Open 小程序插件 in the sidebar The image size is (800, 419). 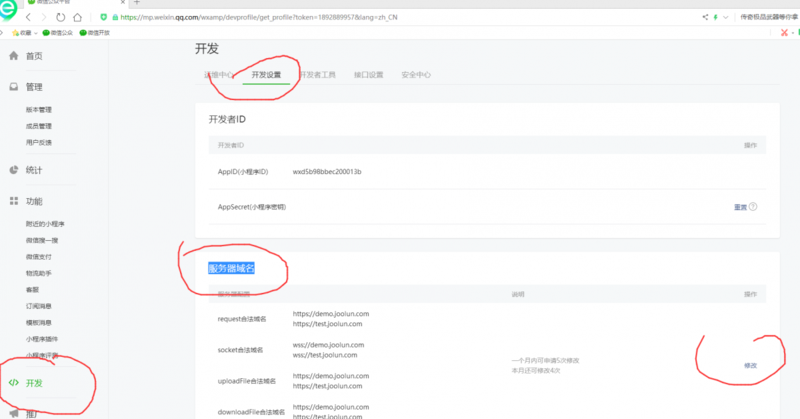click(x=42, y=339)
